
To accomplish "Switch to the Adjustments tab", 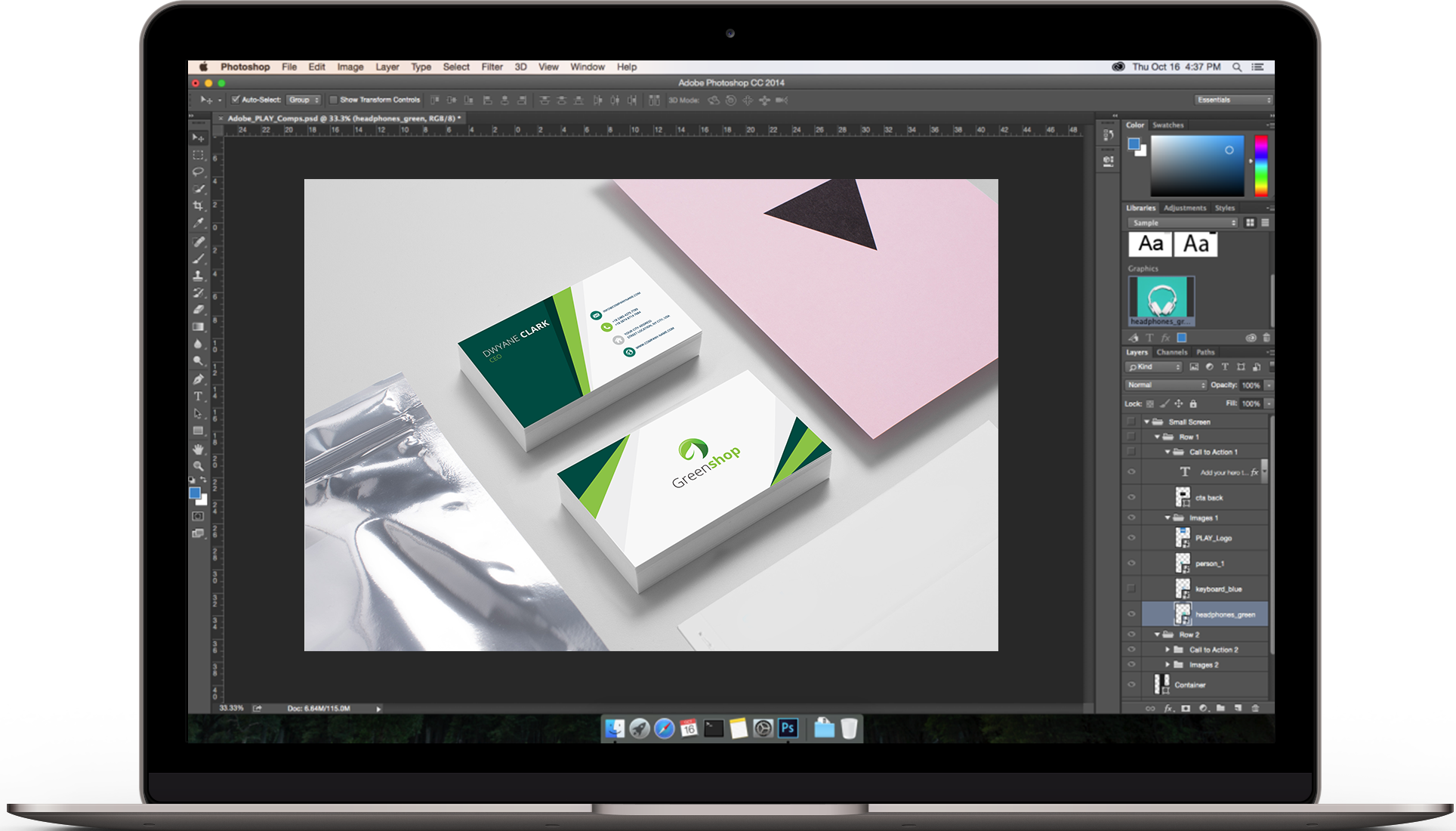I will click(1185, 209).
